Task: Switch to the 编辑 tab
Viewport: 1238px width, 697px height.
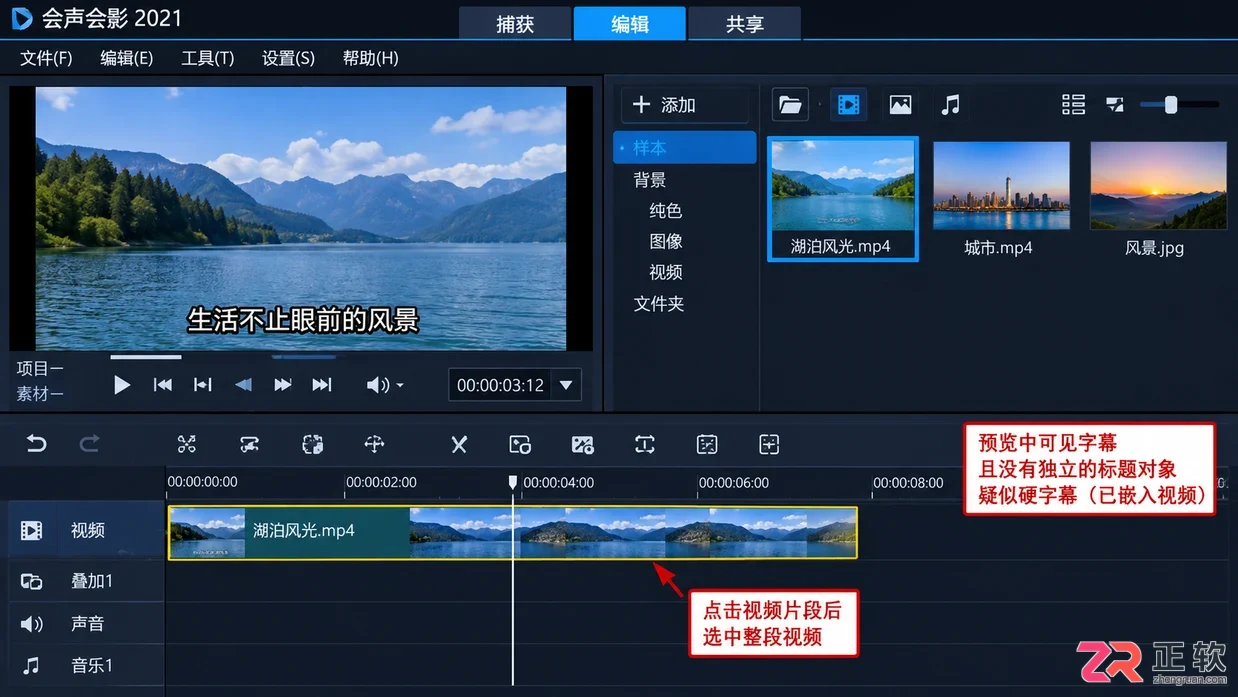Action: pos(630,24)
